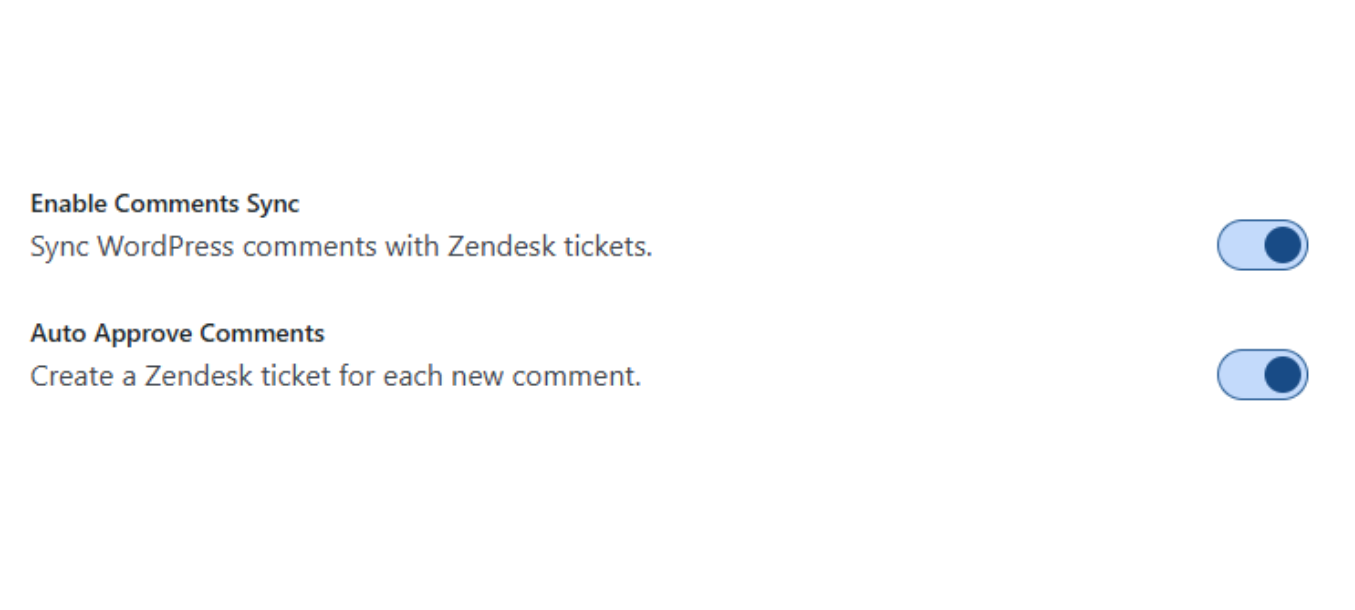Viewport: 1355px width, 610px height.
Task: Click the light track of Comments Sync switch
Action: coord(1239,245)
